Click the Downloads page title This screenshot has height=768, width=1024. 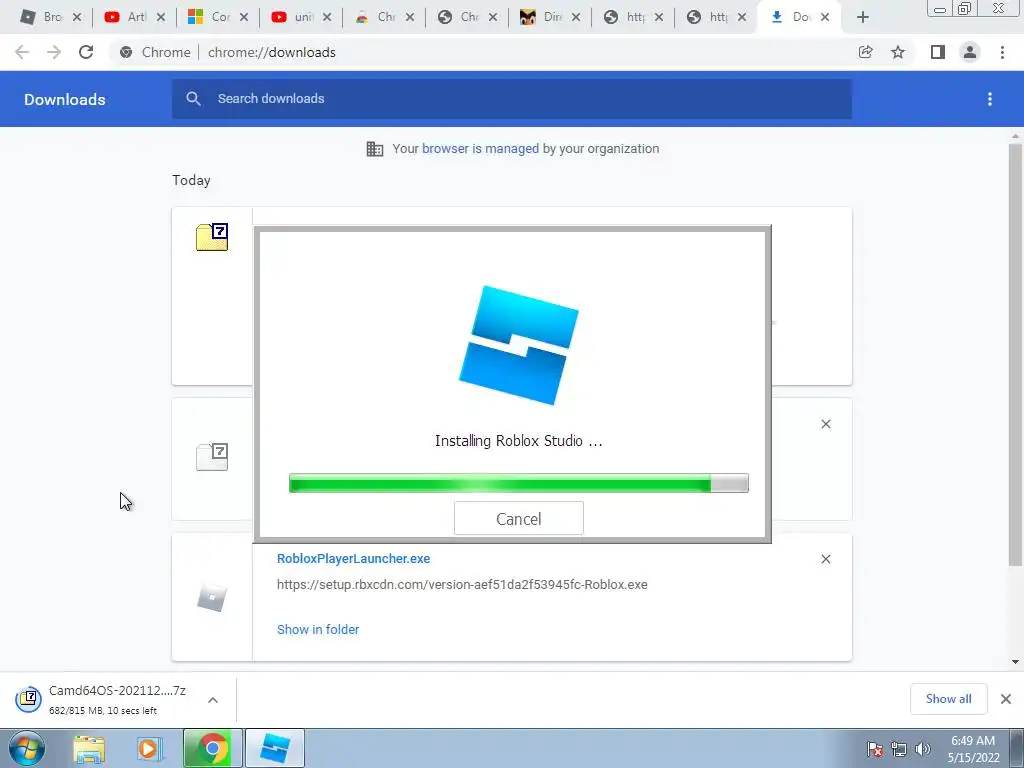pos(65,99)
